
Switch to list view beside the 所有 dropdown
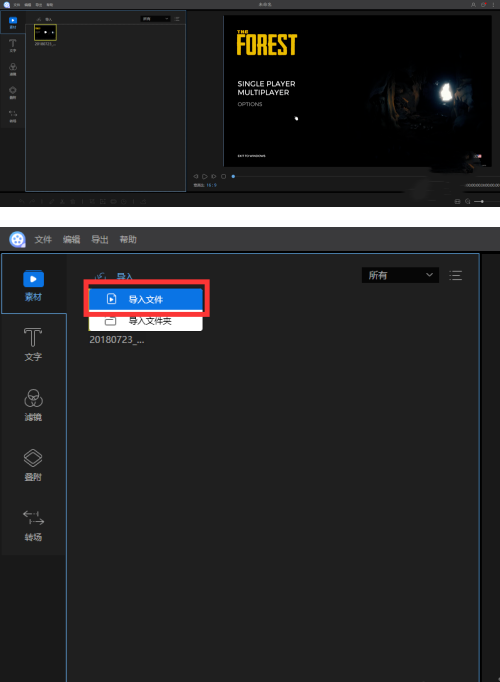[456, 275]
